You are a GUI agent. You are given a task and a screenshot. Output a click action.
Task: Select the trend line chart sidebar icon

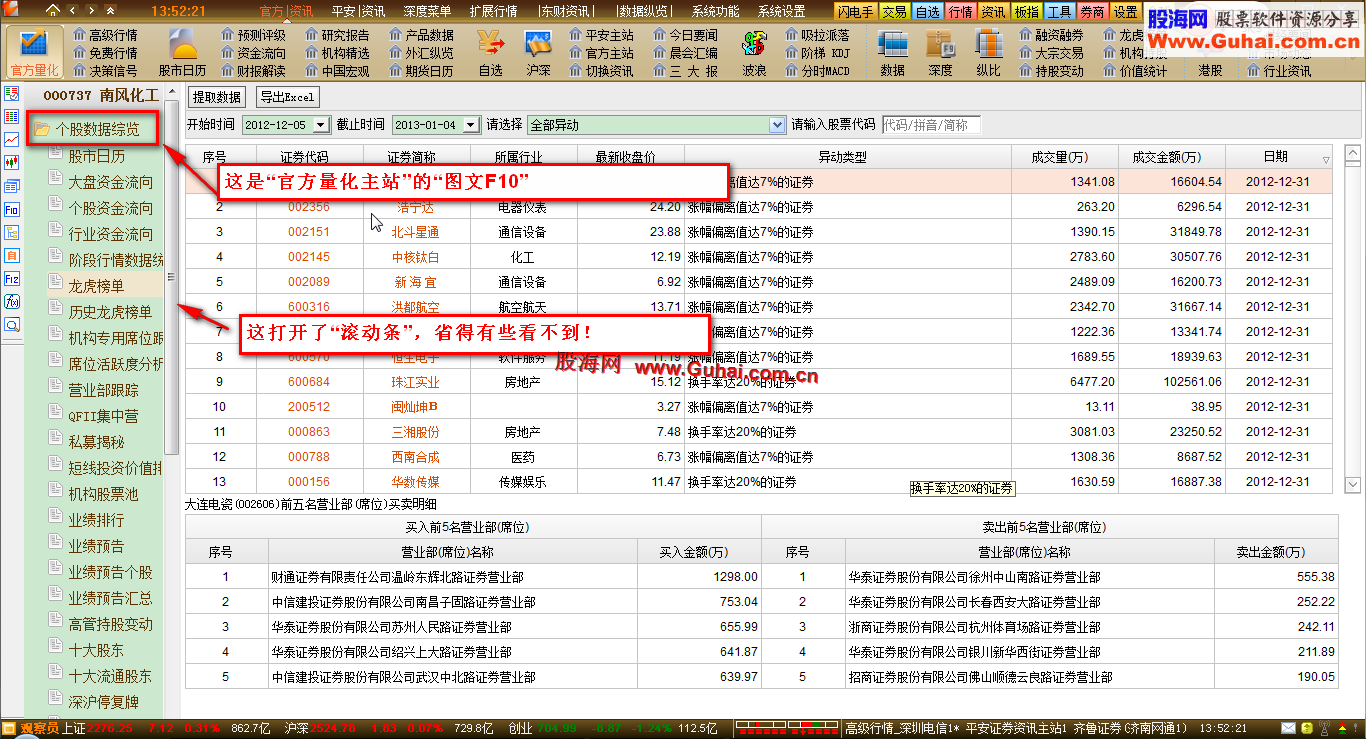click(x=12, y=139)
